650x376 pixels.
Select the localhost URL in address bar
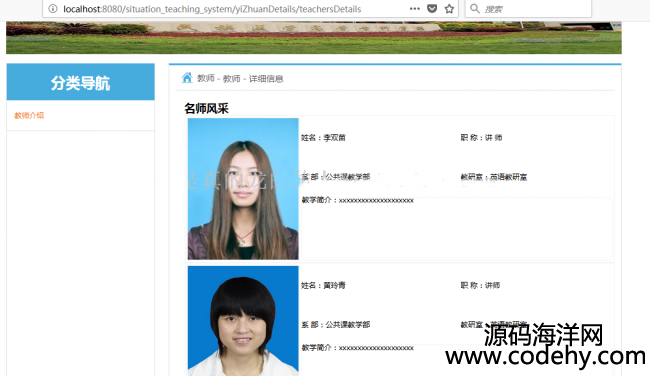click(212, 9)
